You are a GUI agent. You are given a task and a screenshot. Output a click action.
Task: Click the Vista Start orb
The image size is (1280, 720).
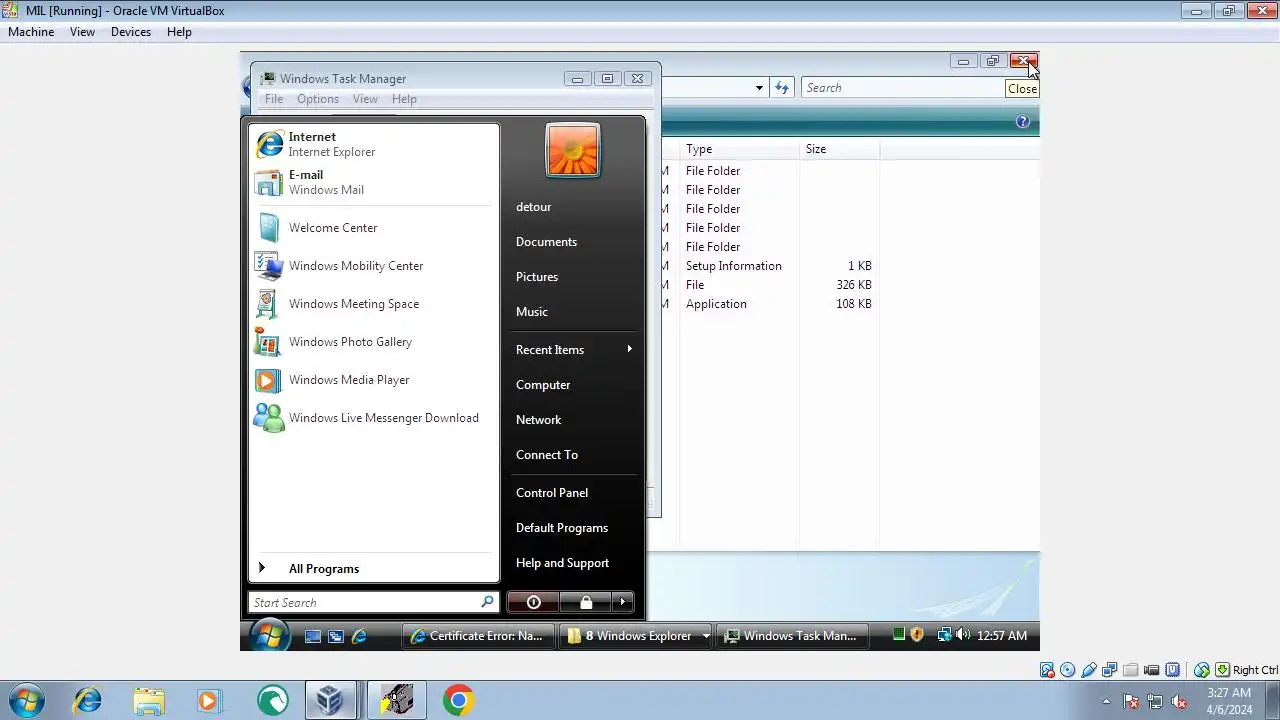tap(268, 636)
